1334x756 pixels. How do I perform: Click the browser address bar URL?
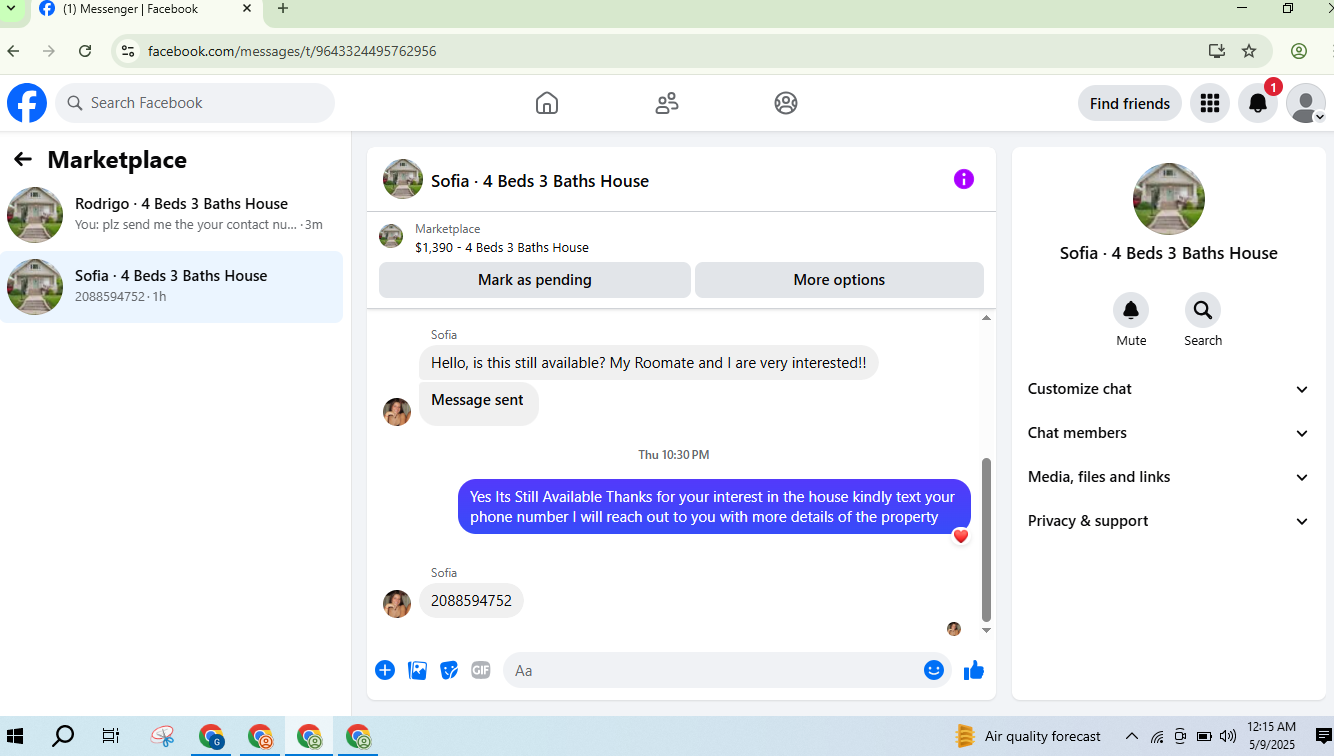coord(292,51)
